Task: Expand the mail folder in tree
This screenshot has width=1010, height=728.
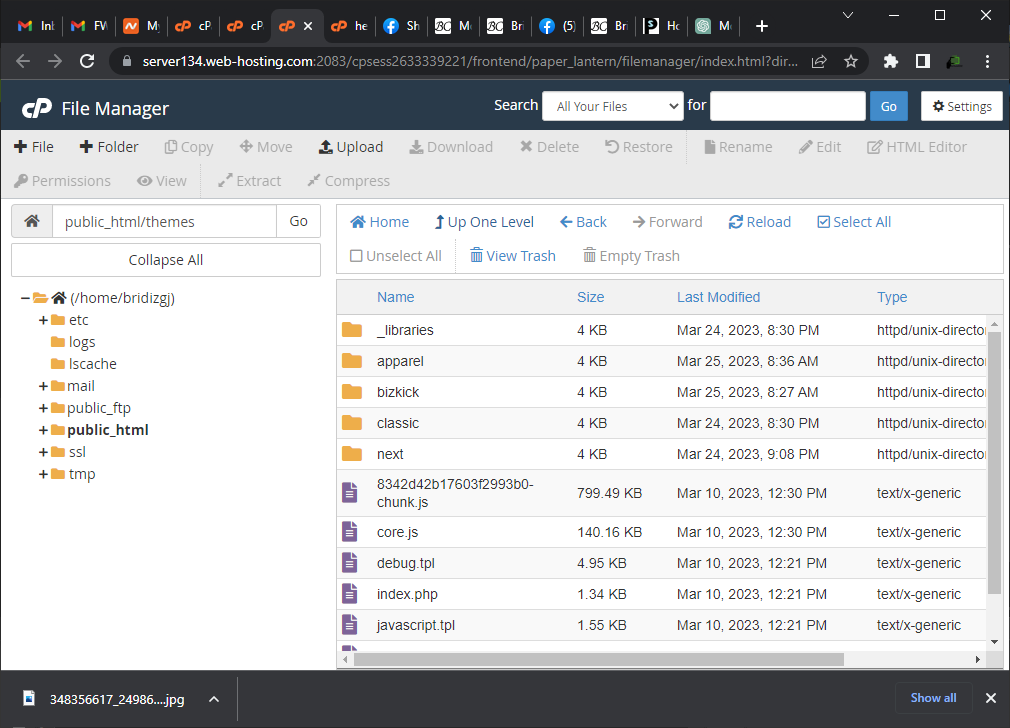Action: click(x=43, y=387)
